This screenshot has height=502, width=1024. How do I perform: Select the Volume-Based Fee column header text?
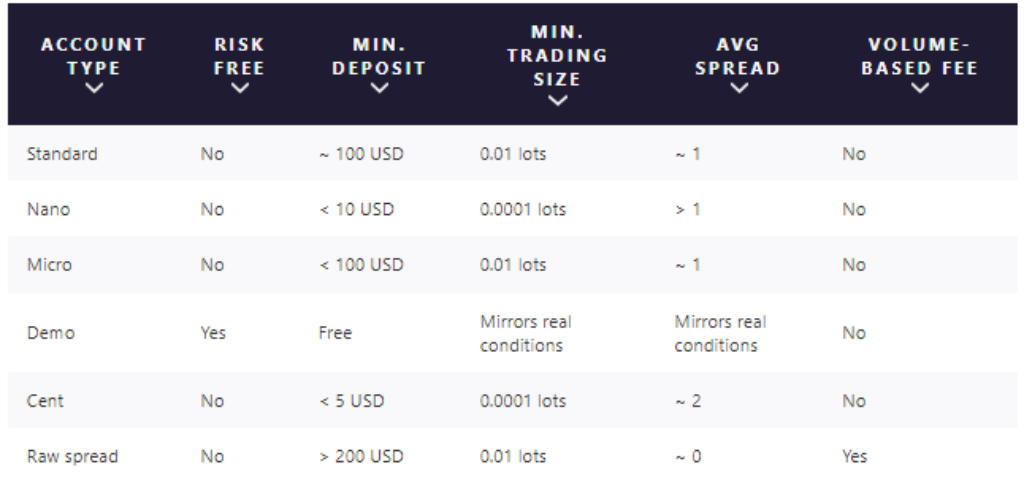pyautogui.click(x=920, y=56)
